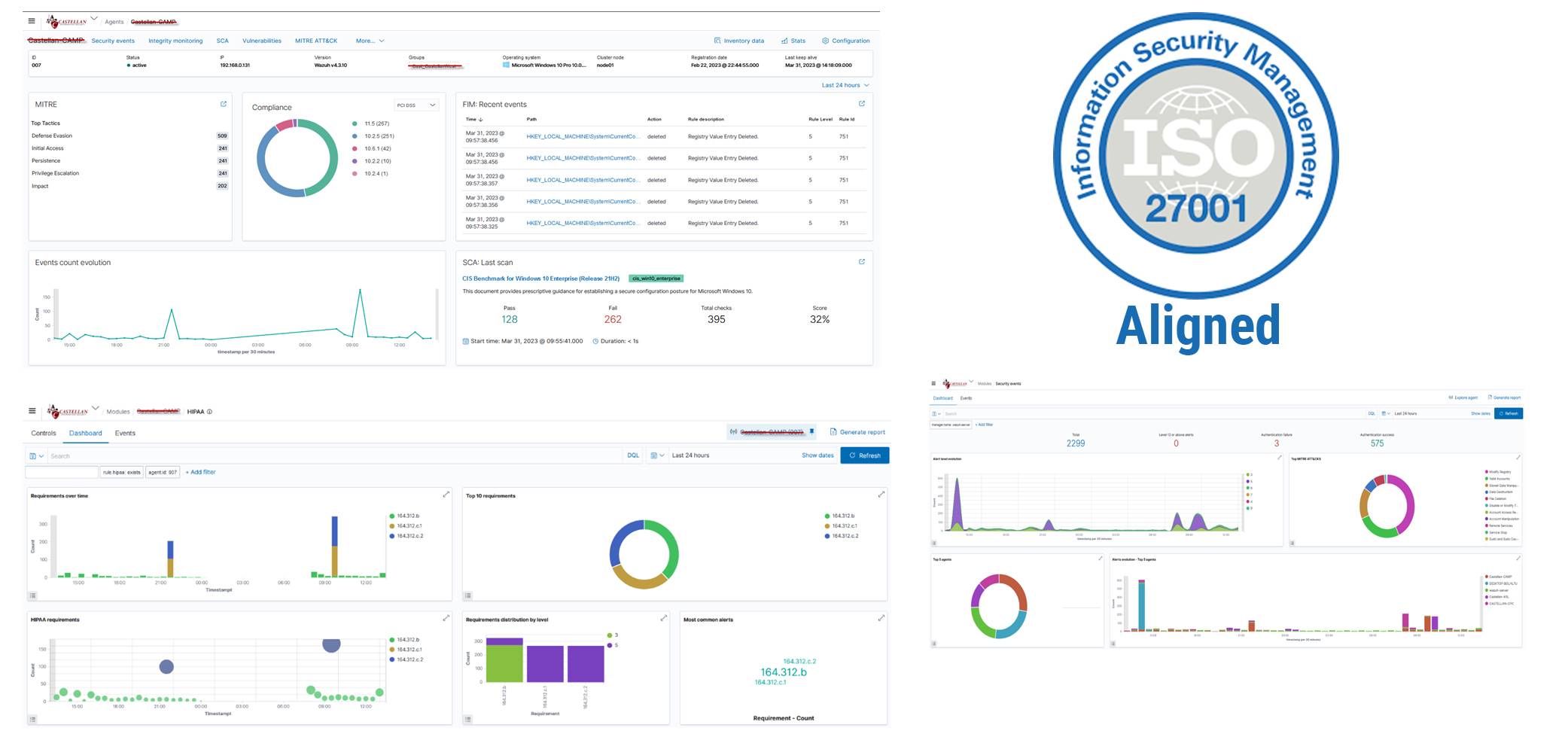Expand the Most common alerts panel
This screenshot has height=740, width=1568.
(x=881, y=618)
